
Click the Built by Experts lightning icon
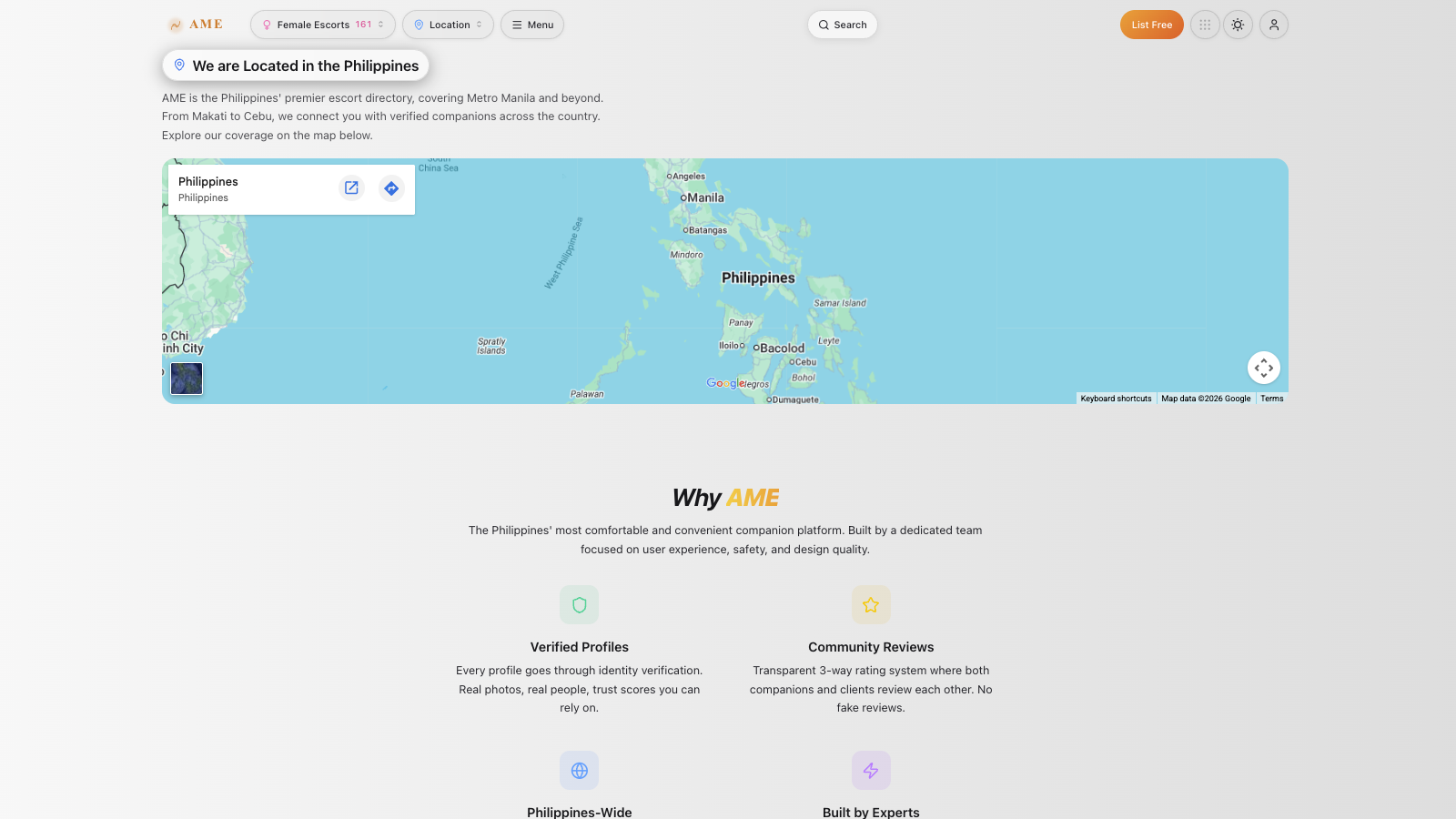coord(871,771)
